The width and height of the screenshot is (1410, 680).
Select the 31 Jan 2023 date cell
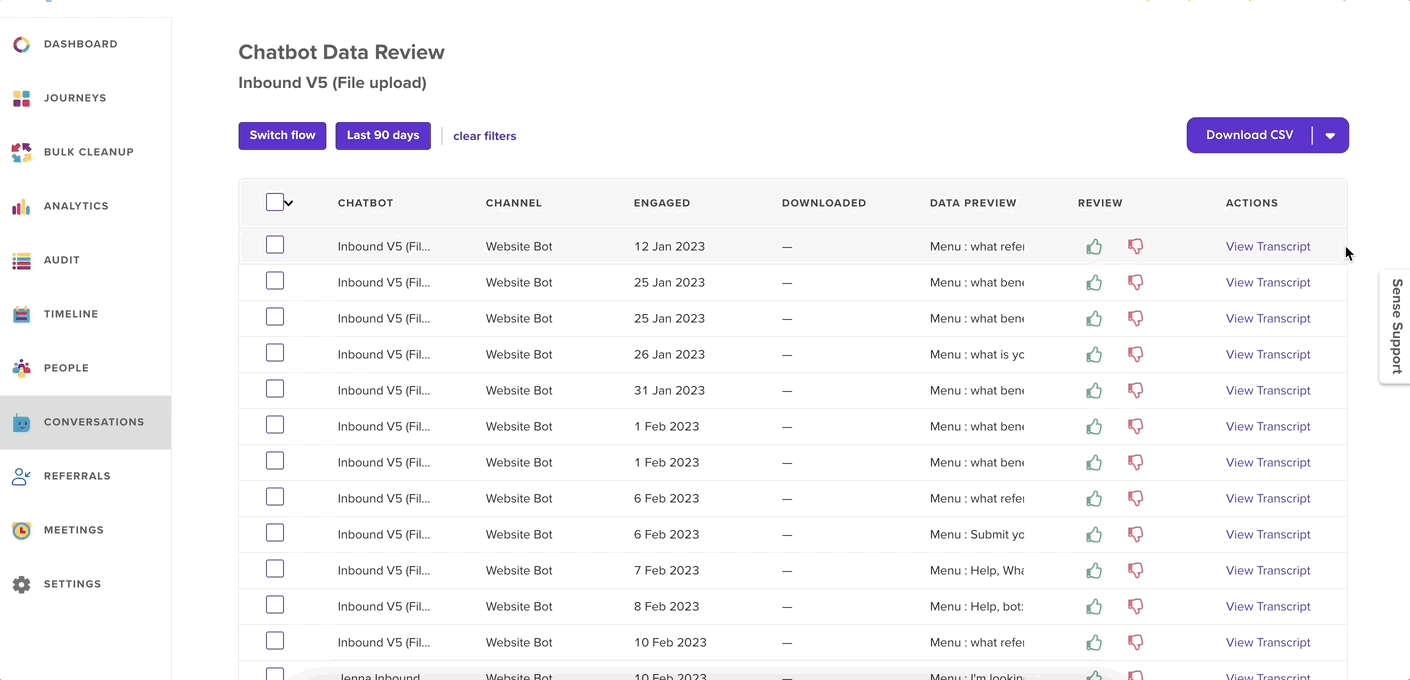coord(669,390)
